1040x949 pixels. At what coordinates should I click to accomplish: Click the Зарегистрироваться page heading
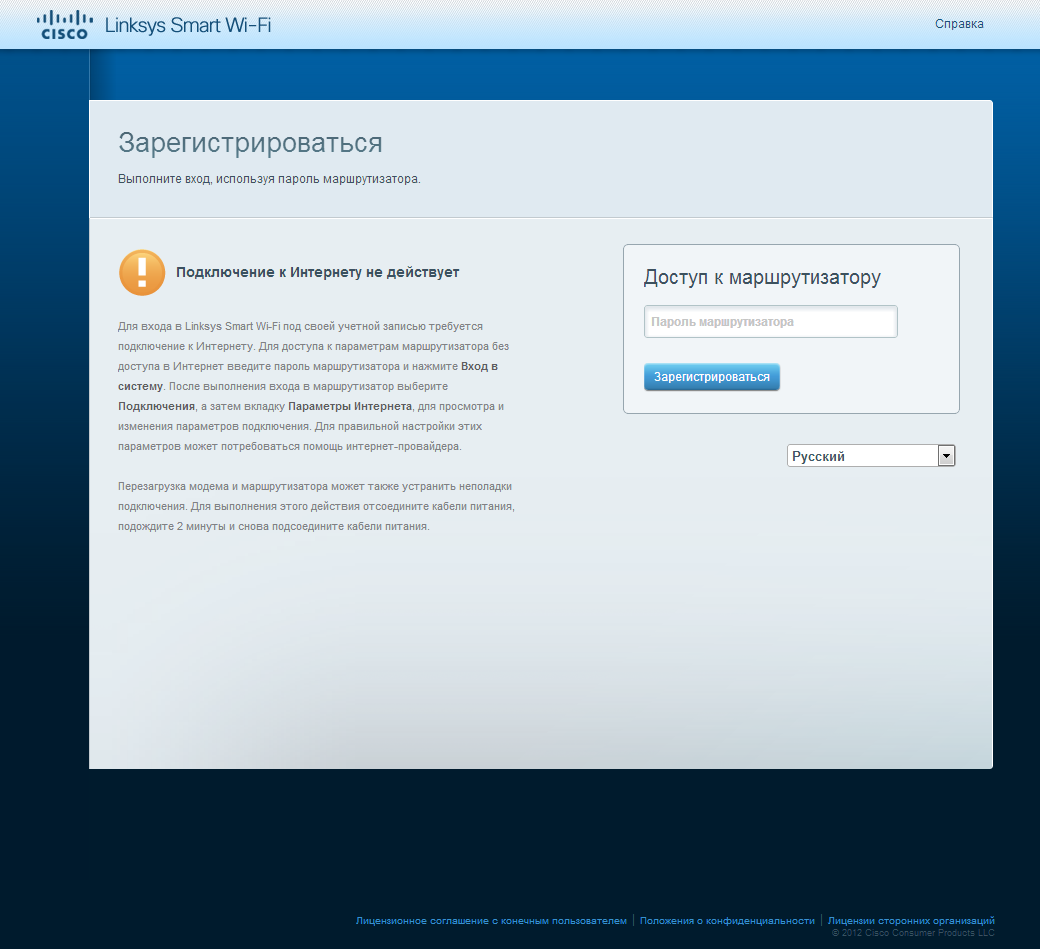pos(250,143)
